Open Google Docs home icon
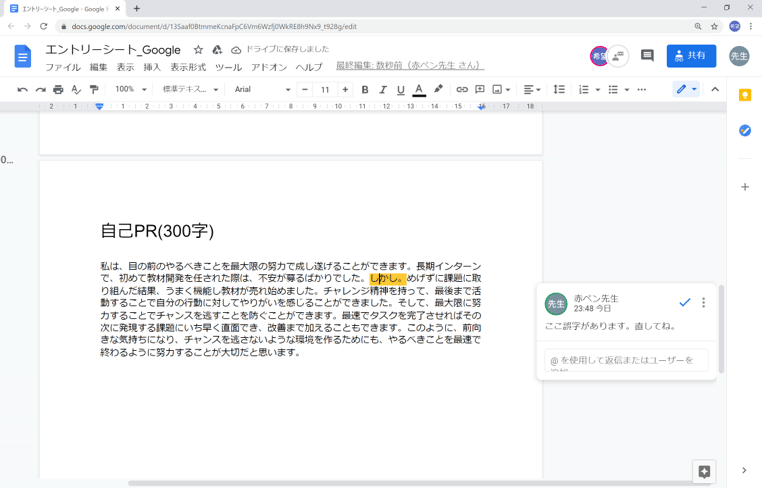Screen dimensions: 762x488 coord(23,56)
